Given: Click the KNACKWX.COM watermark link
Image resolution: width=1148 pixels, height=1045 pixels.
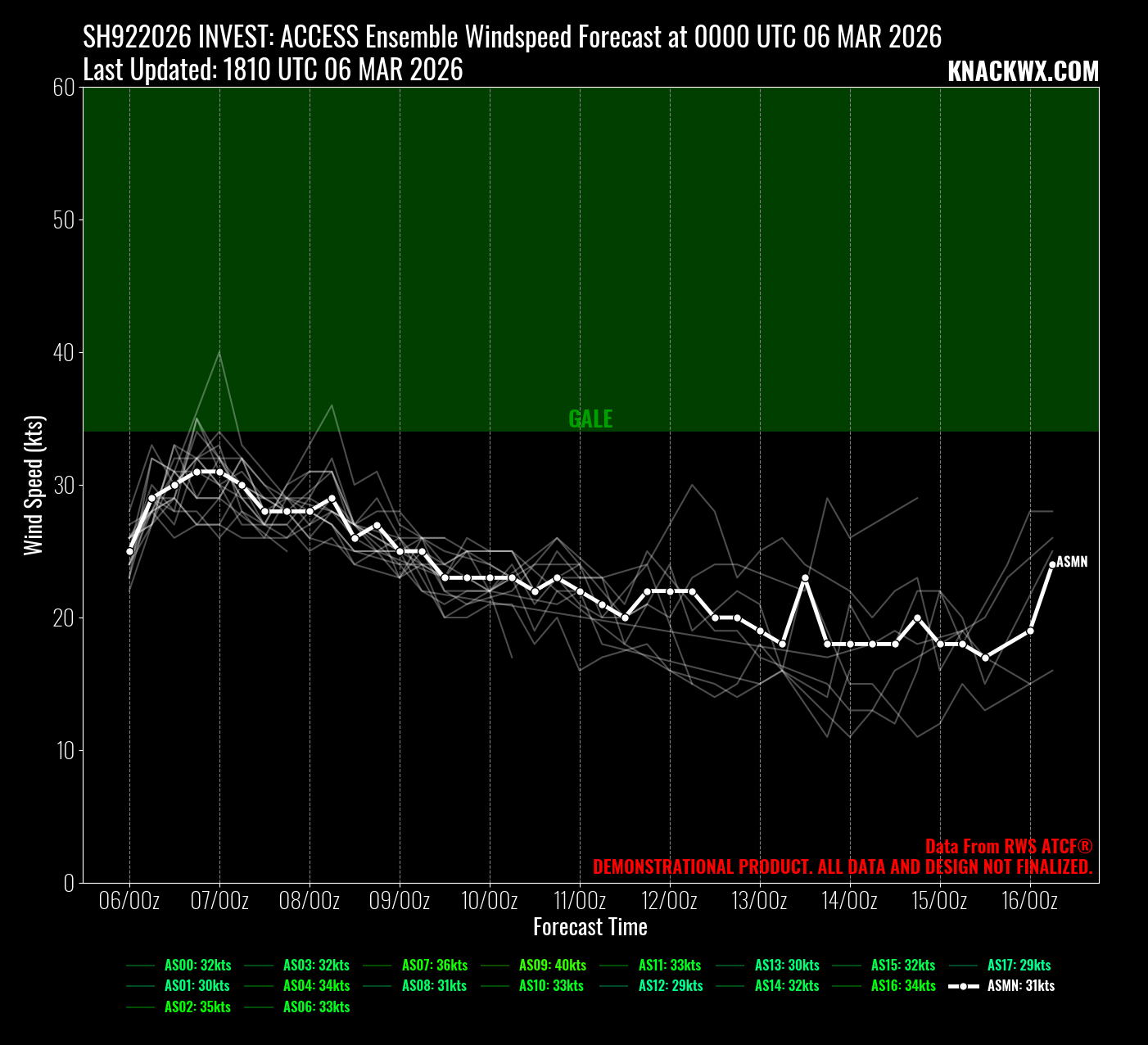Looking at the screenshot, I should [x=1022, y=72].
